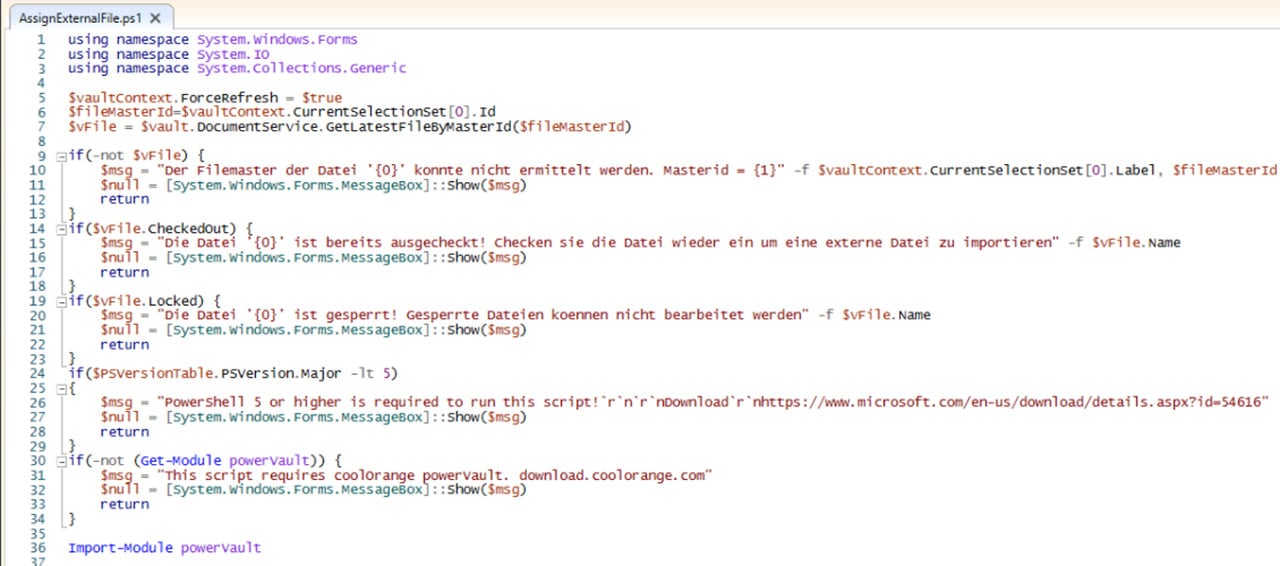Click the -lt operator on line 24
Viewport: 1280px width, 566px height.
pos(361,373)
